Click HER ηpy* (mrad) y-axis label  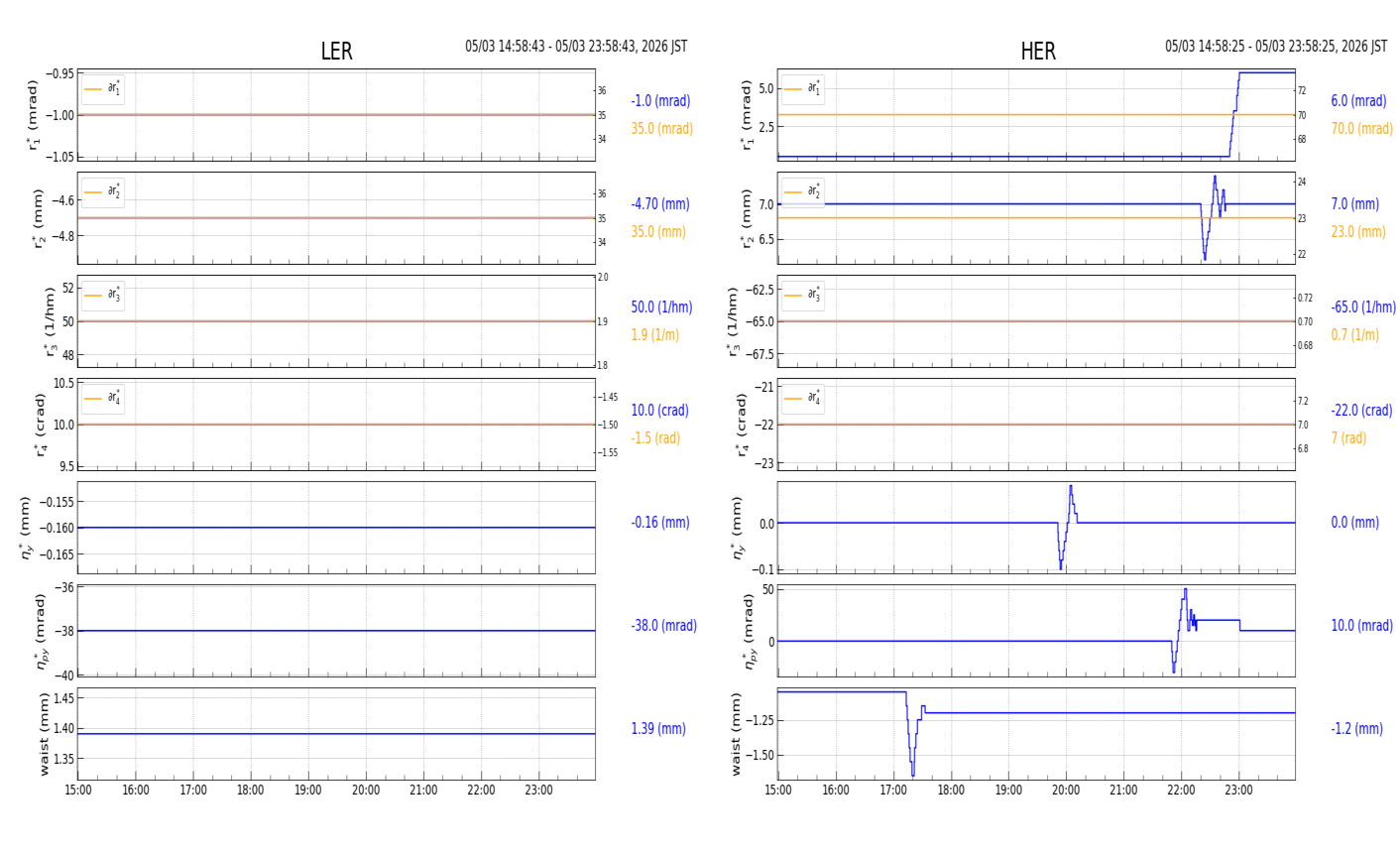[749, 631]
